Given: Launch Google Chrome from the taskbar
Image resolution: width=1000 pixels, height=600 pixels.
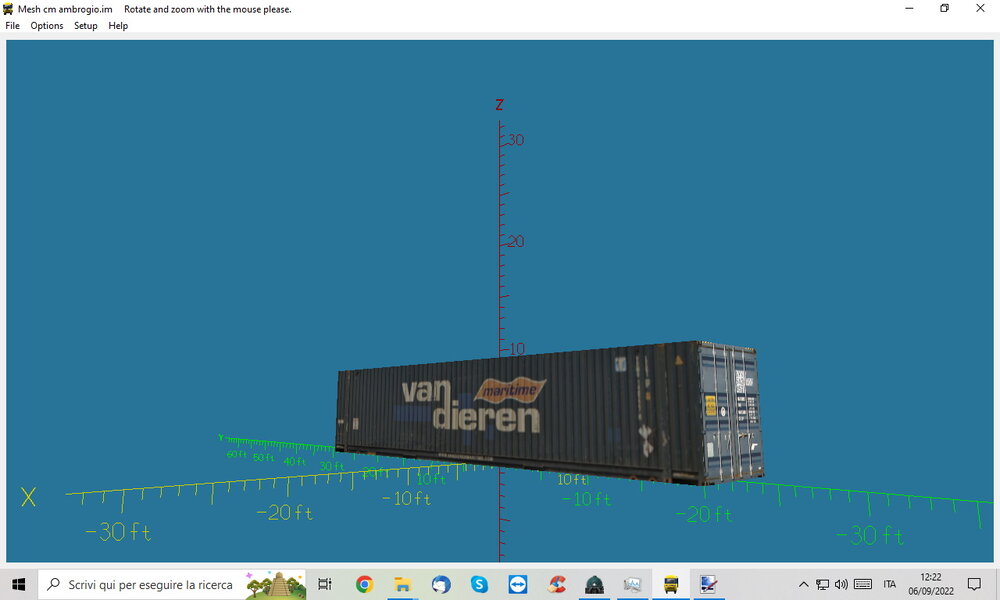Looking at the screenshot, I should coord(364,584).
